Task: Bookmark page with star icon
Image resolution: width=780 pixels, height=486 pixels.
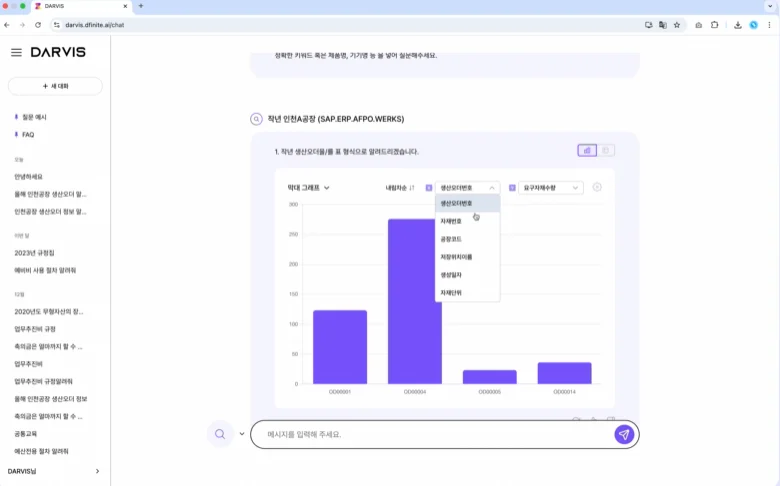Action: (x=677, y=24)
